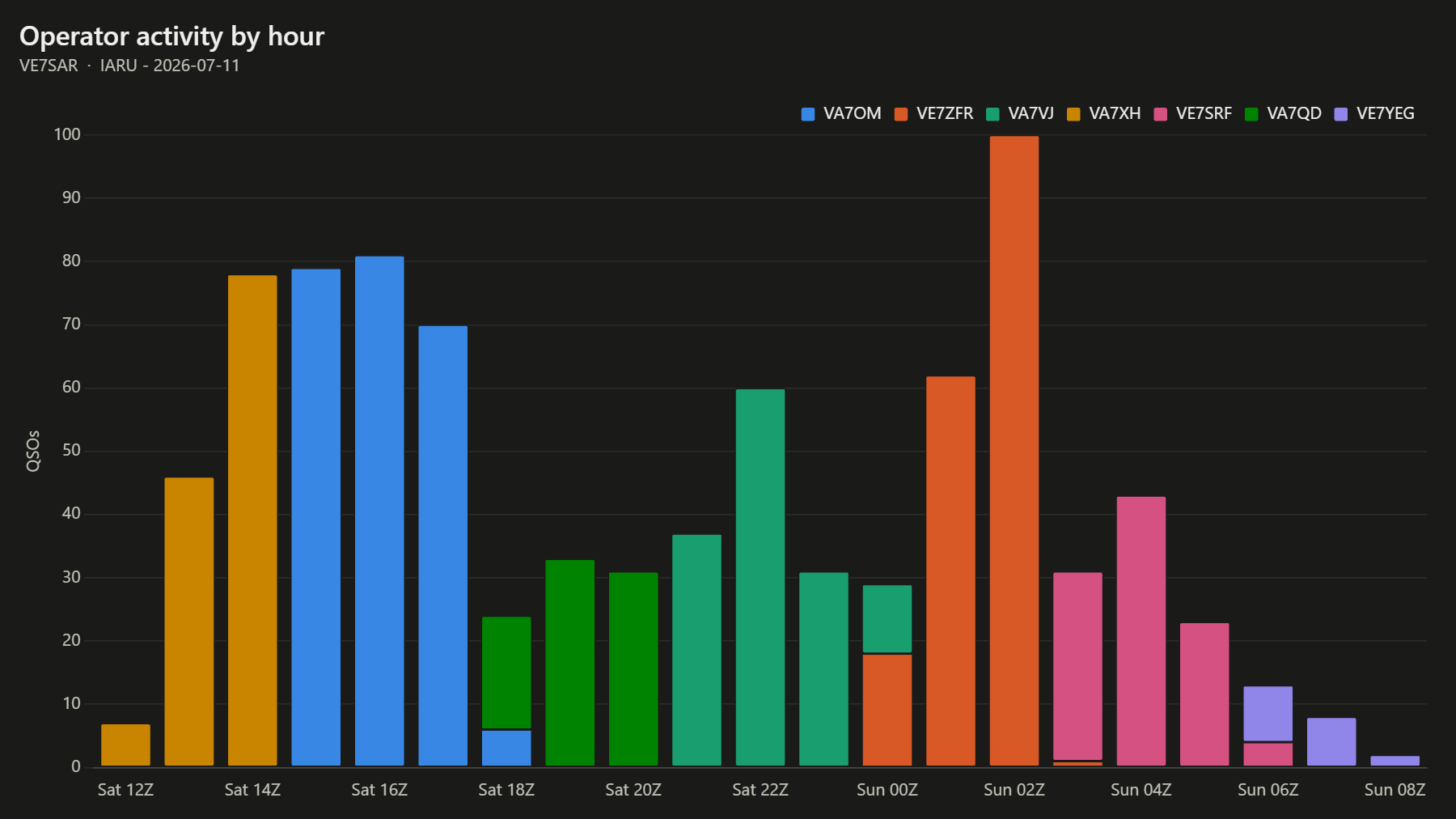Image resolution: width=1456 pixels, height=819 pixels.
Task: Toggle VA7OM series via its blue legend swatch
Action: point(808,114)
